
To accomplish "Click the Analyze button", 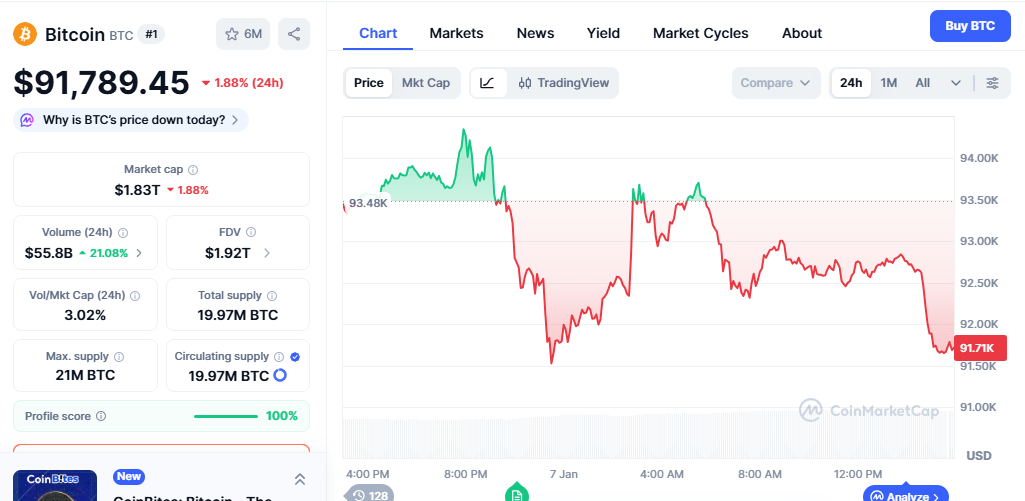I will tap(905, 495).
